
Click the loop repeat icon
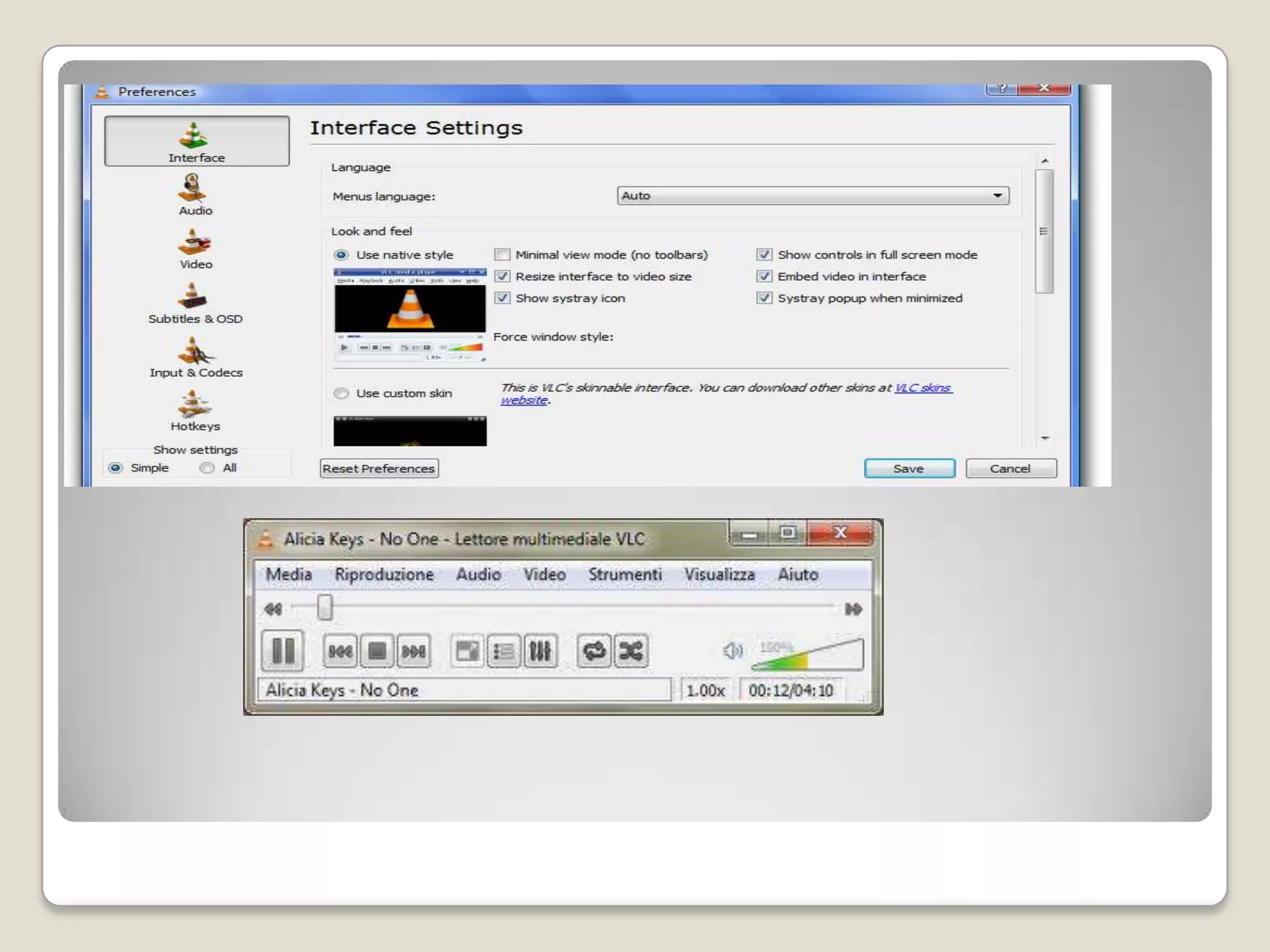594,651
